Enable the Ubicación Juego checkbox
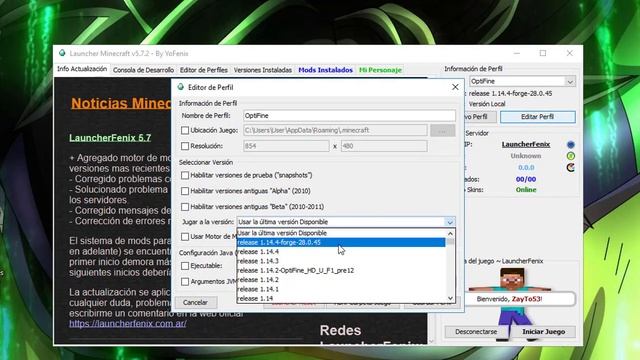 [185, 130]
